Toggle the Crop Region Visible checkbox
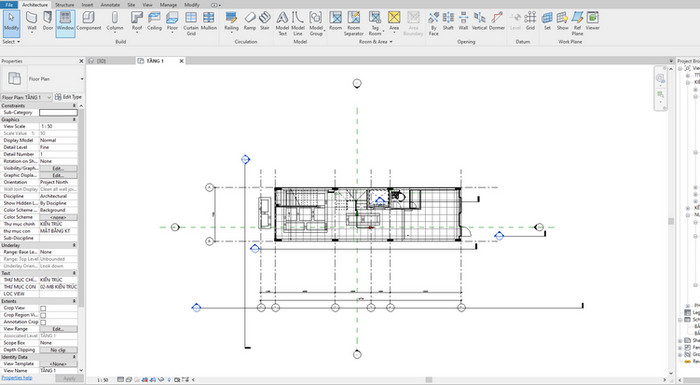 (43, 315)
